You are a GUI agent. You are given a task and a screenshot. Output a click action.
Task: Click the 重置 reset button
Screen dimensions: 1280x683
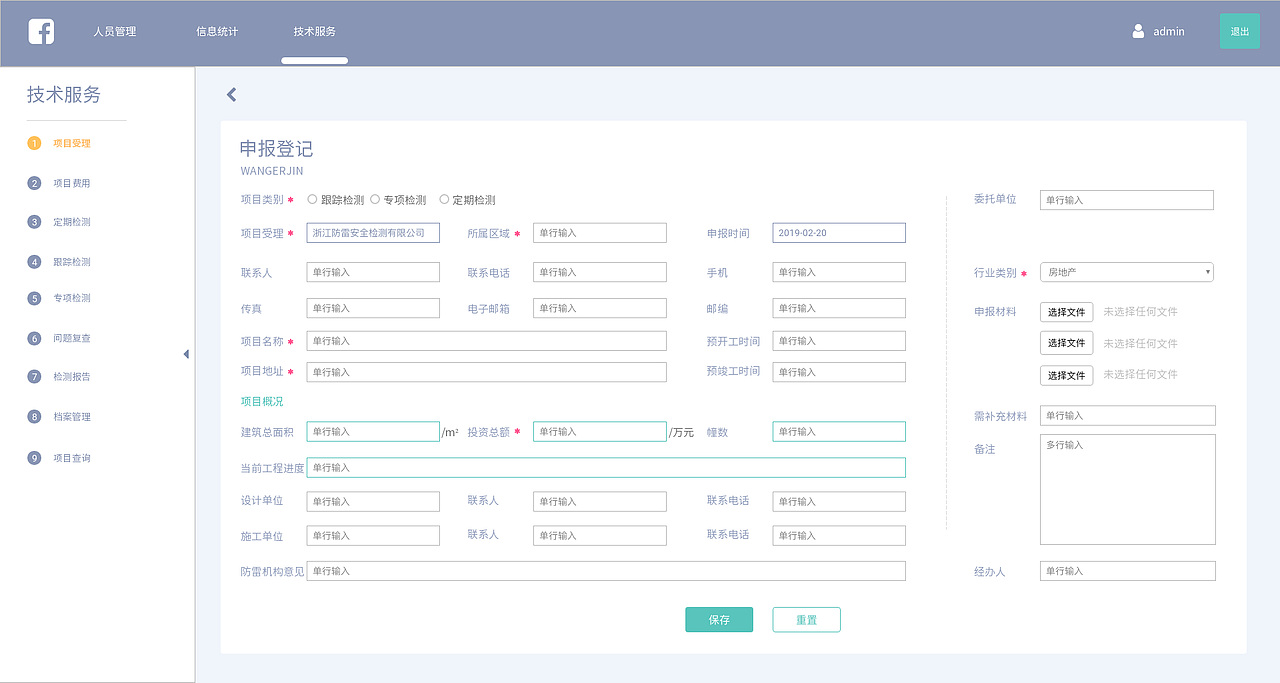806,619
